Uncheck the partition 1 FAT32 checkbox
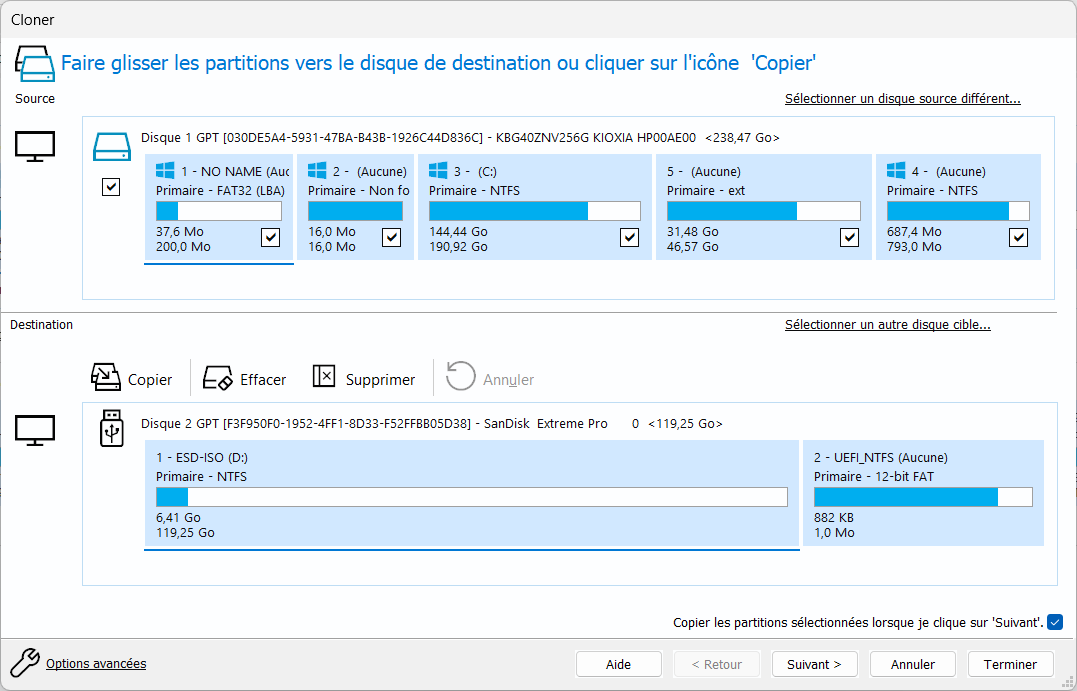 click(x=271, y=238)
